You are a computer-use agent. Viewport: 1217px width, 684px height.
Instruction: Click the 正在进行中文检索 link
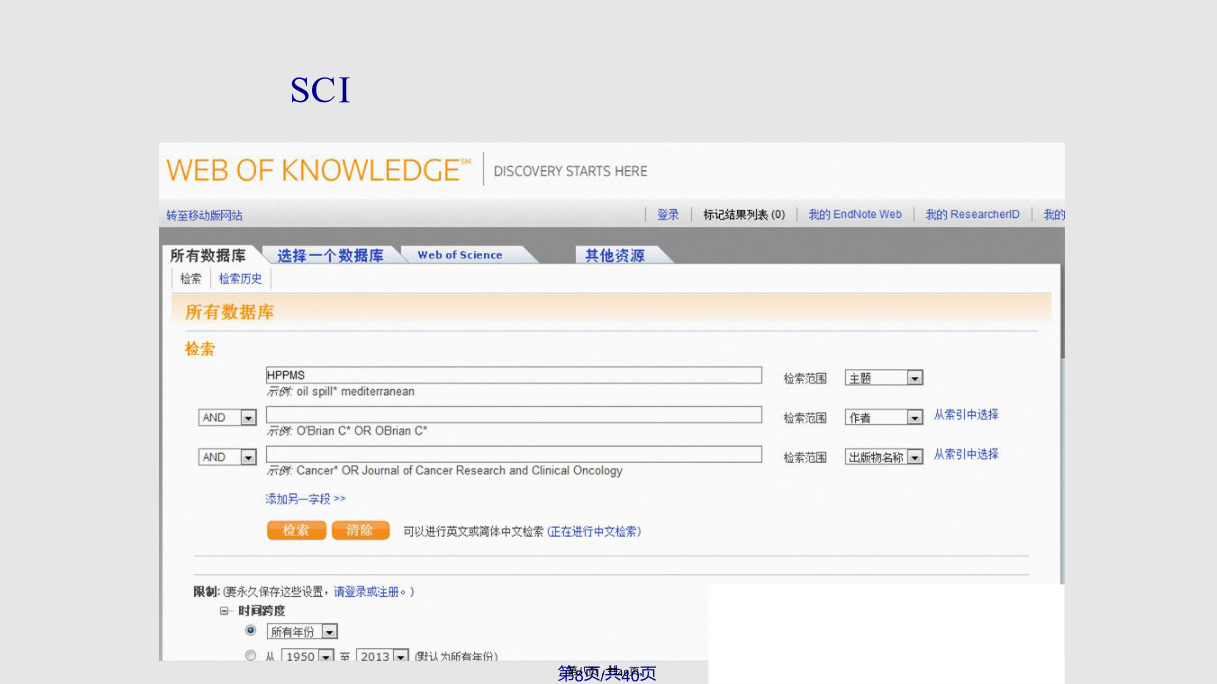[x=594, y=531]
